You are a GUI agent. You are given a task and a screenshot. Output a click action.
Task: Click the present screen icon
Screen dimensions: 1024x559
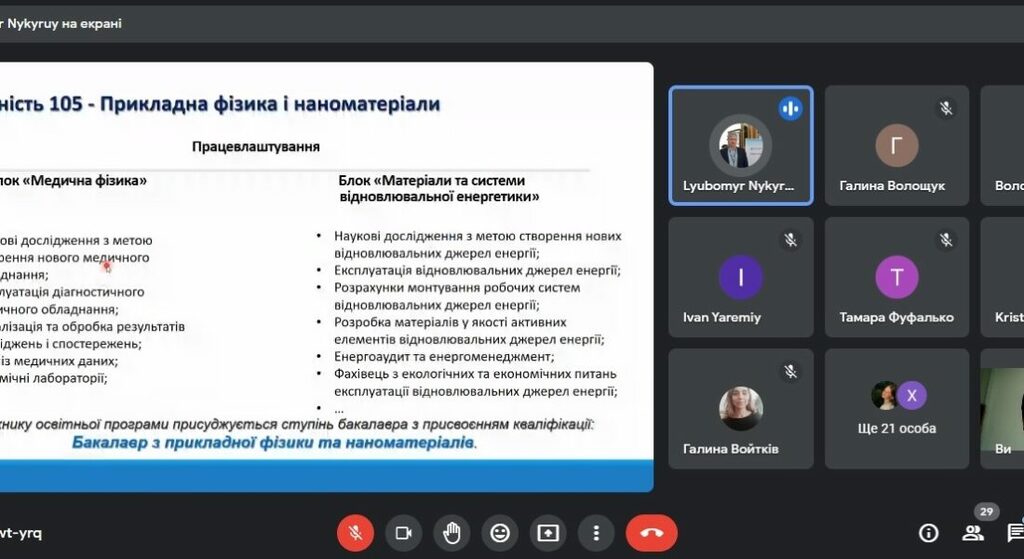coord(548,532)
